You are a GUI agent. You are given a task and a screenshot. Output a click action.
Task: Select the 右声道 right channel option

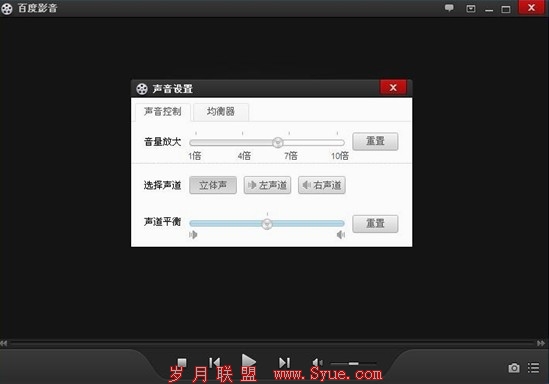pos(322,185)
